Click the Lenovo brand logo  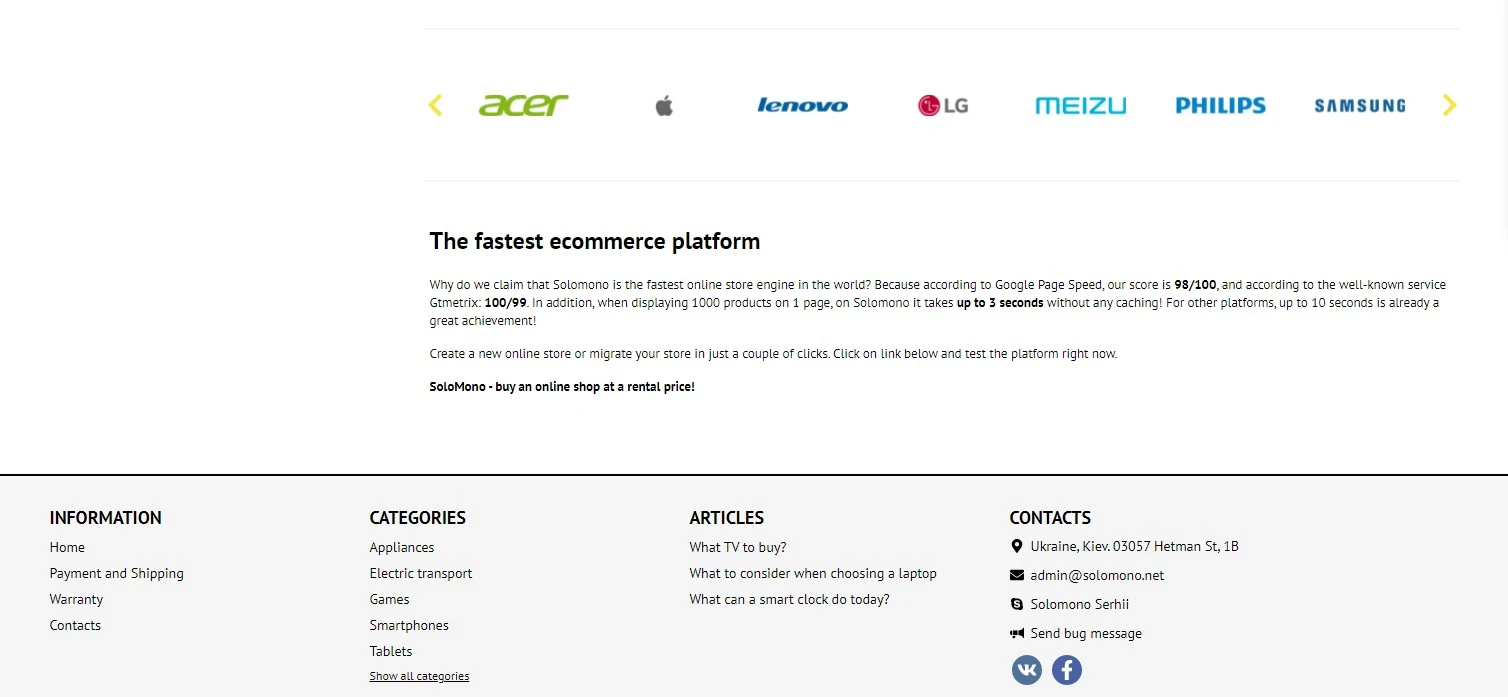point(802,104)
